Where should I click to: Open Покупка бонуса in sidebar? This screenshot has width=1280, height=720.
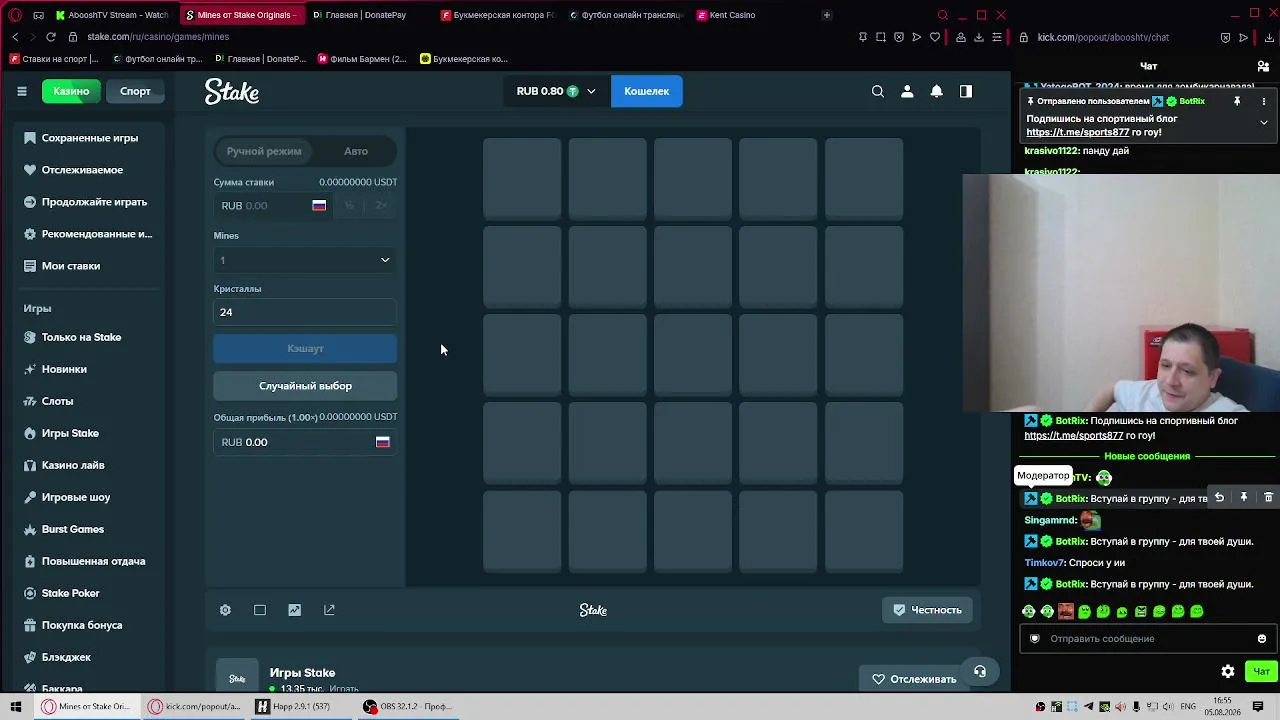tap(82, 625)
